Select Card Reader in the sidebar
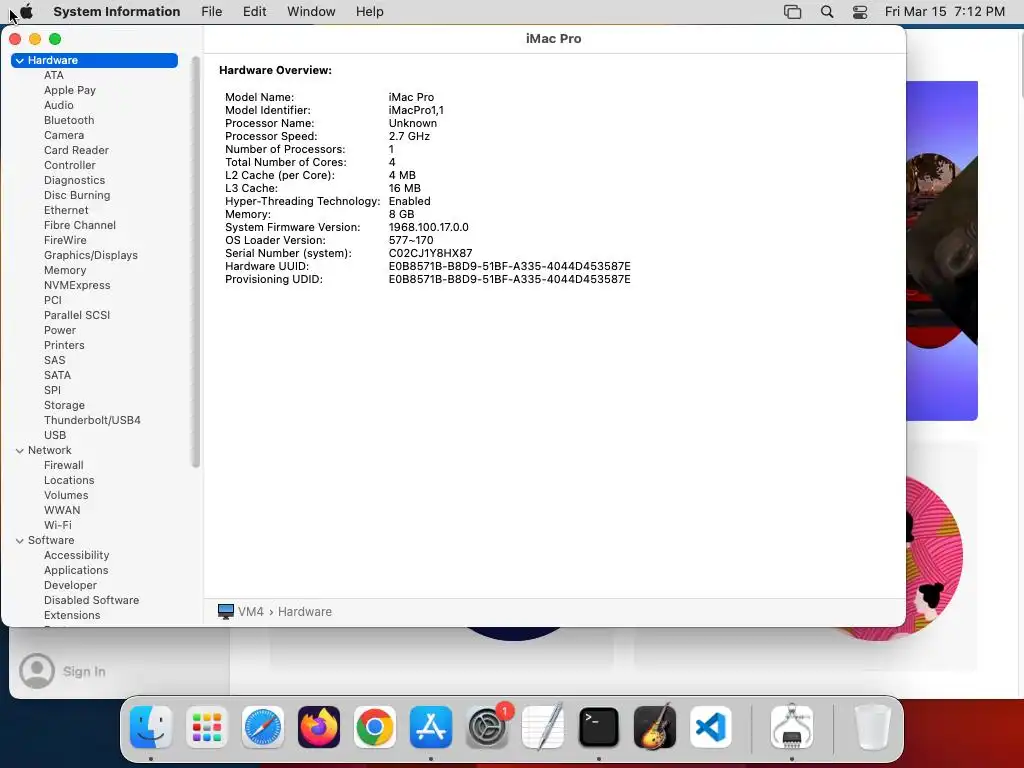 pyautogui.click(x=76, y=150)
